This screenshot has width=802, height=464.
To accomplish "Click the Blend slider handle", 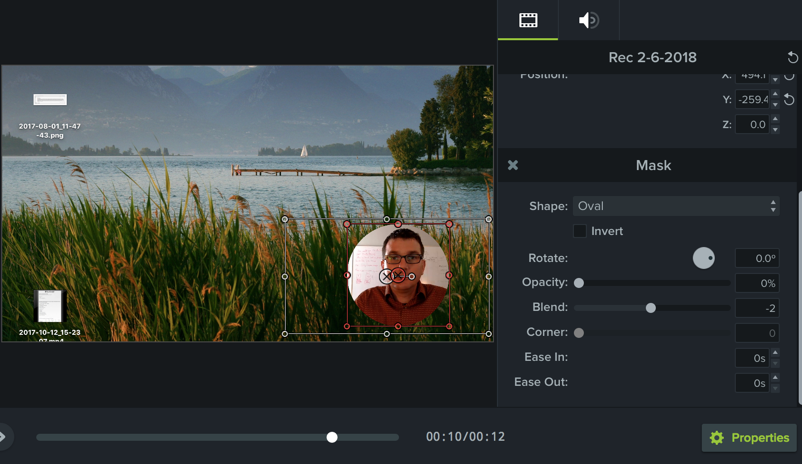I will pos(651,308).
